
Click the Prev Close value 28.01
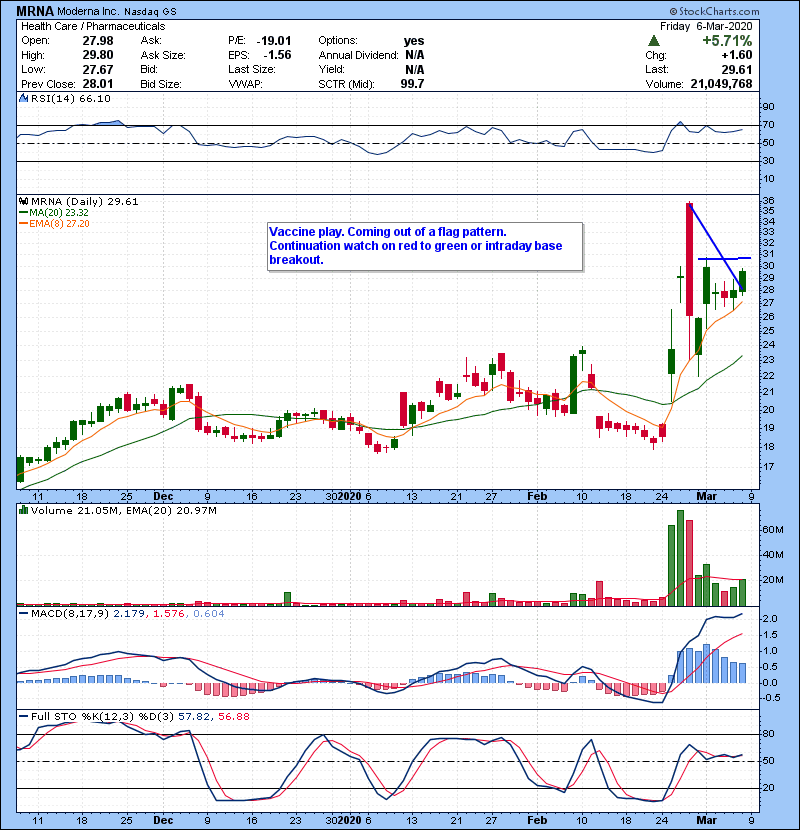point(98,84)
